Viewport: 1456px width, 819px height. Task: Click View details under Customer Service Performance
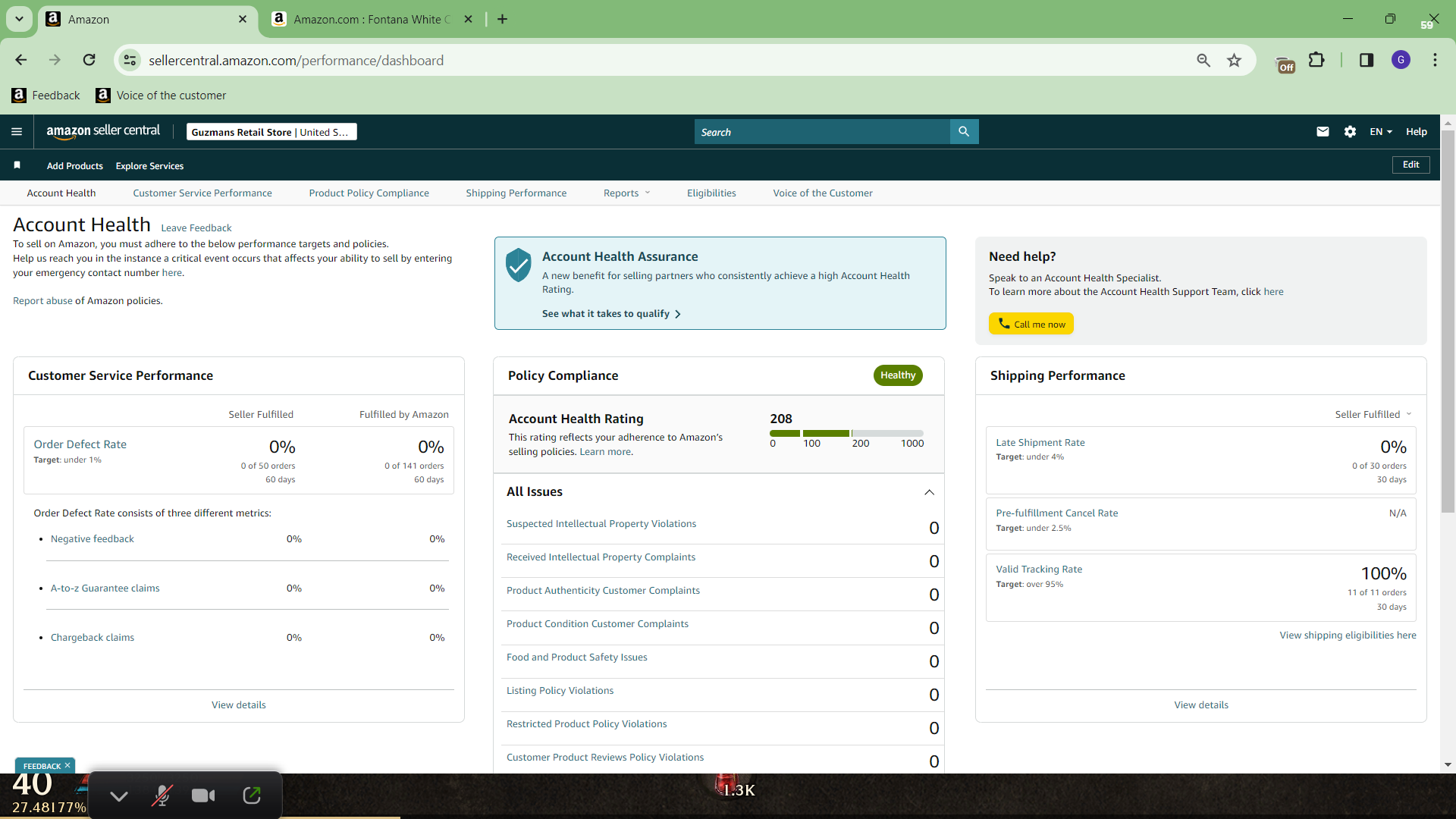[x=238, y=704]
